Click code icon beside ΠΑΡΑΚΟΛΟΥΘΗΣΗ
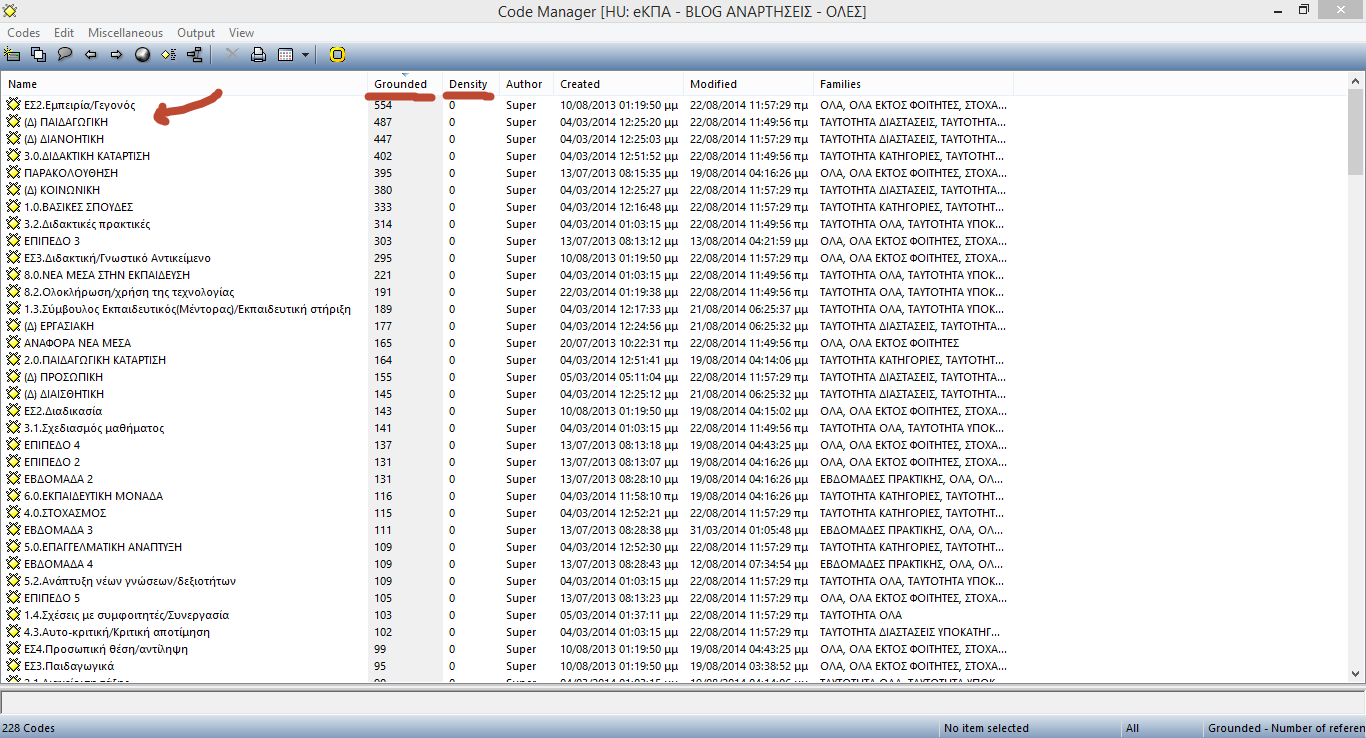1366x738 pixels. point(14,173)
